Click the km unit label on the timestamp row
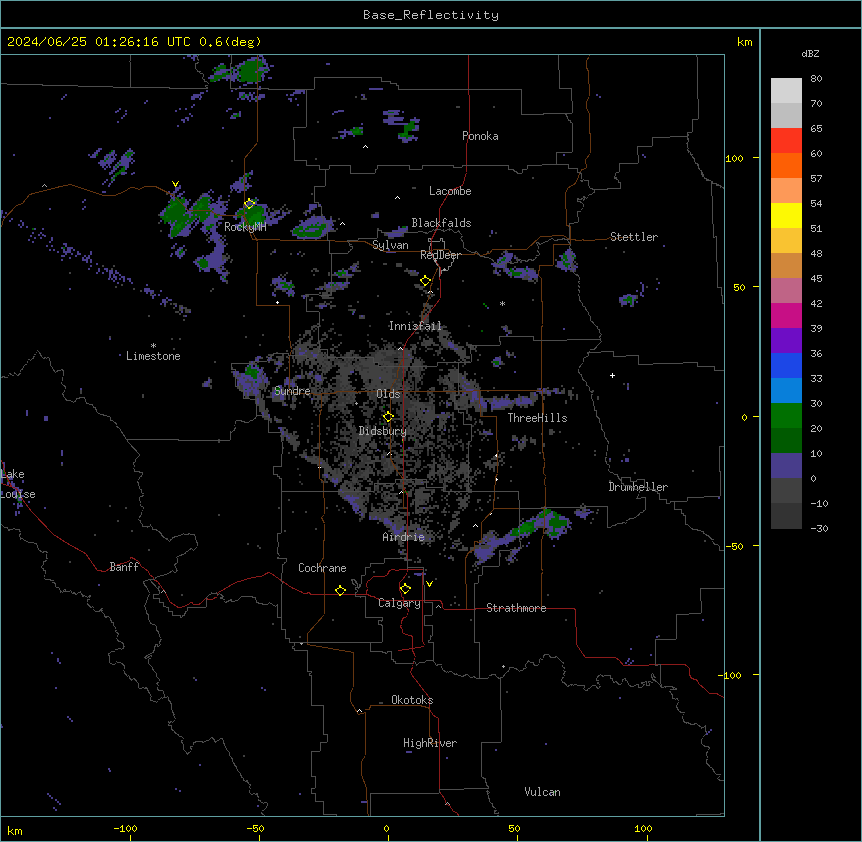 point(745,42)
